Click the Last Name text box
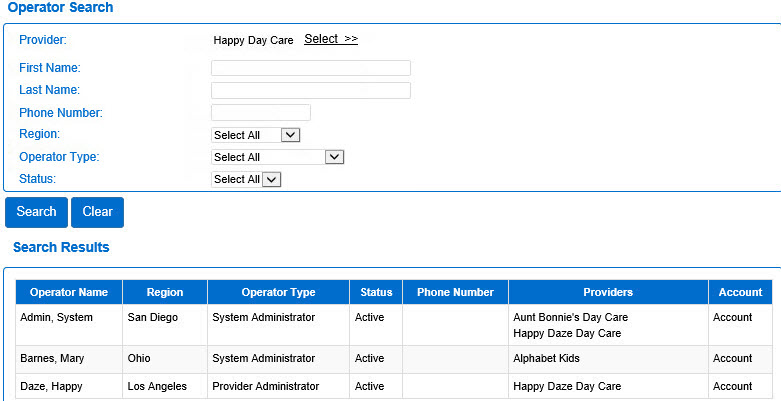Viewport: 781px width, 401px height. [310, 91]
